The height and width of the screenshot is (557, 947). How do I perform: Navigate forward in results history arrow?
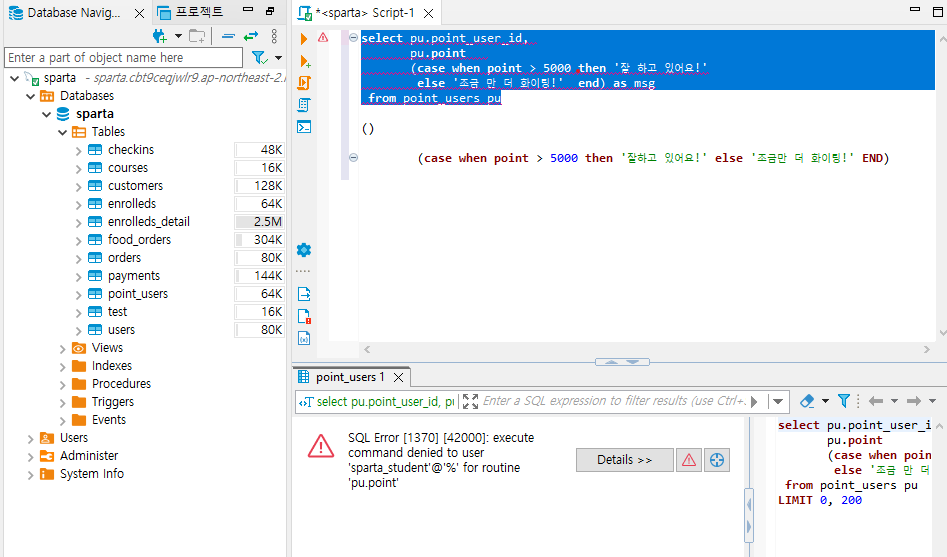[914, 401]
